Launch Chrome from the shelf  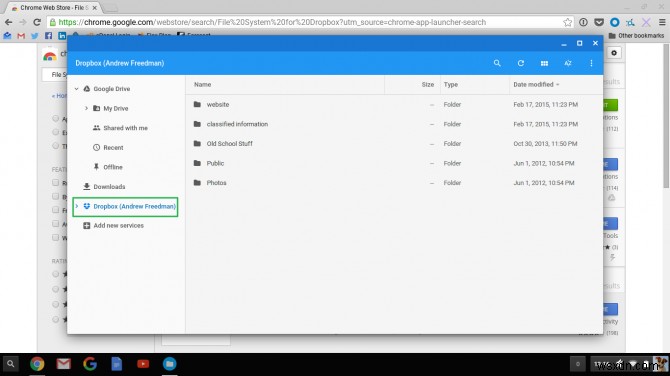coord(37,364)
